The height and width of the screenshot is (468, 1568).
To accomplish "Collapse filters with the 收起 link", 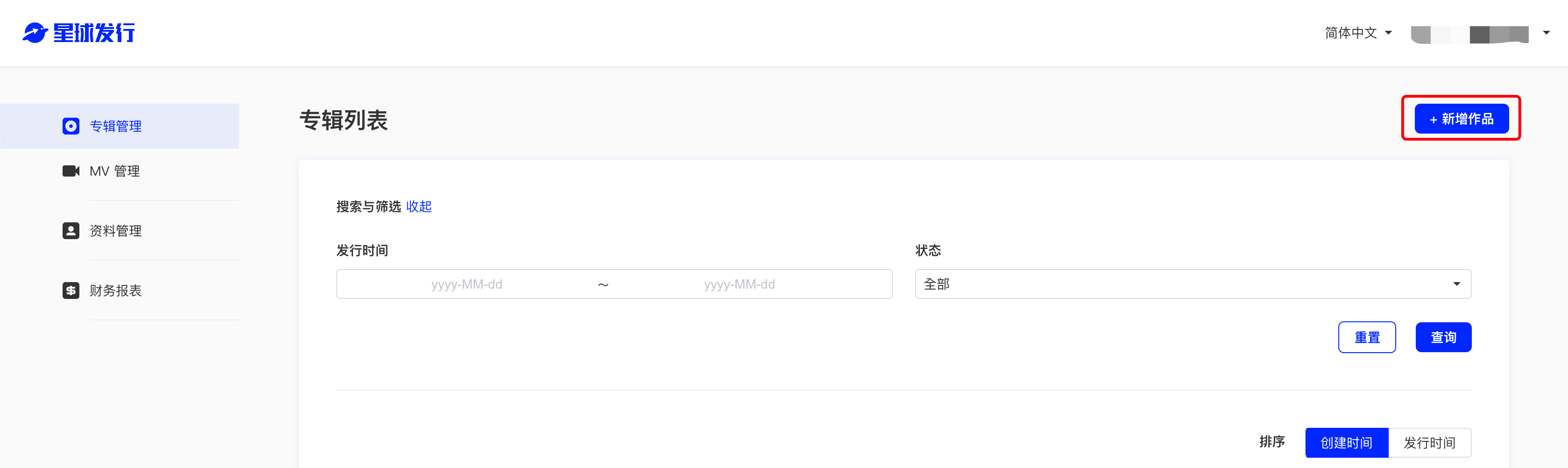I will click(x=419, y=207).
